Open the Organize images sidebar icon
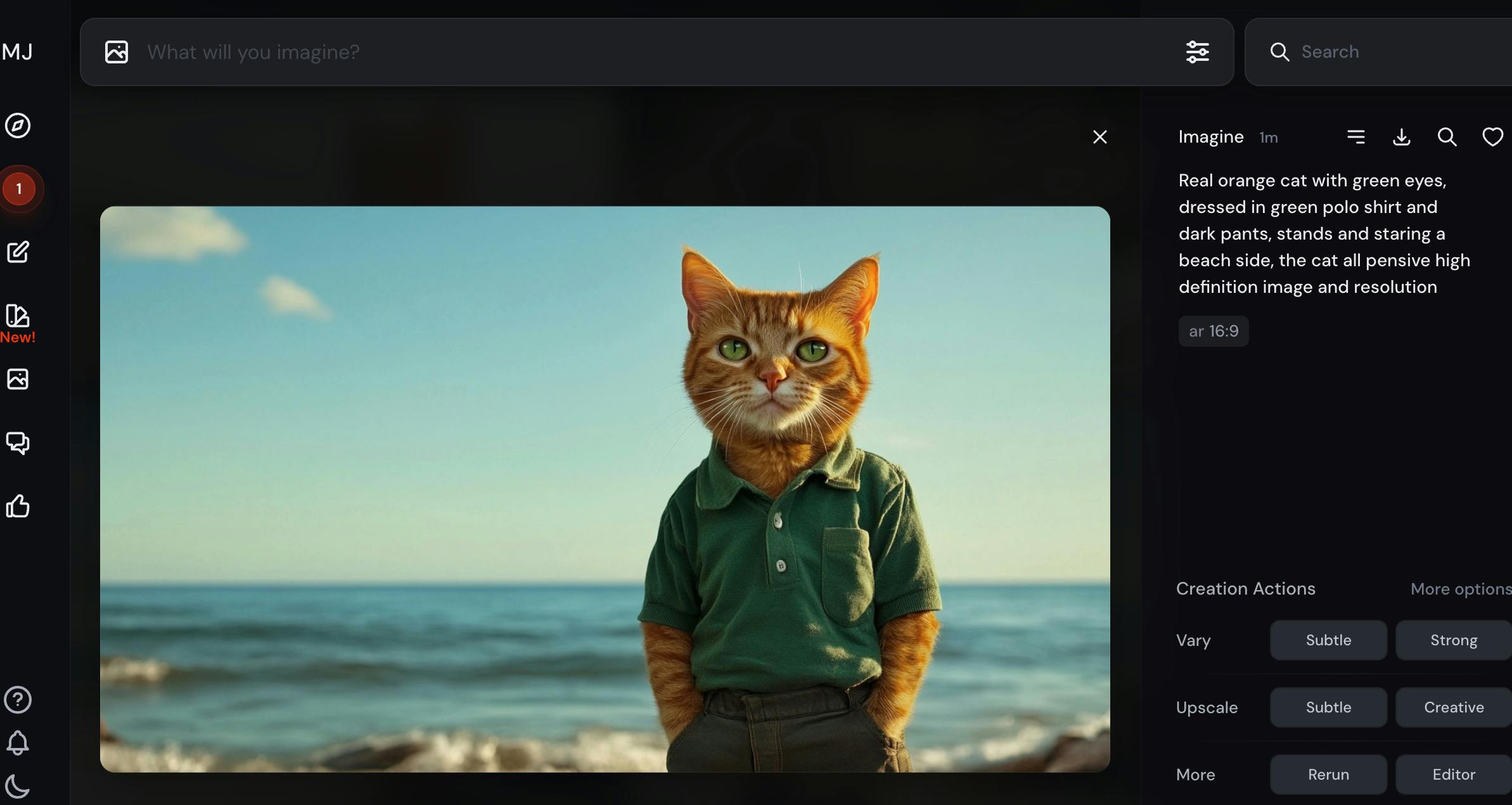 18,379
